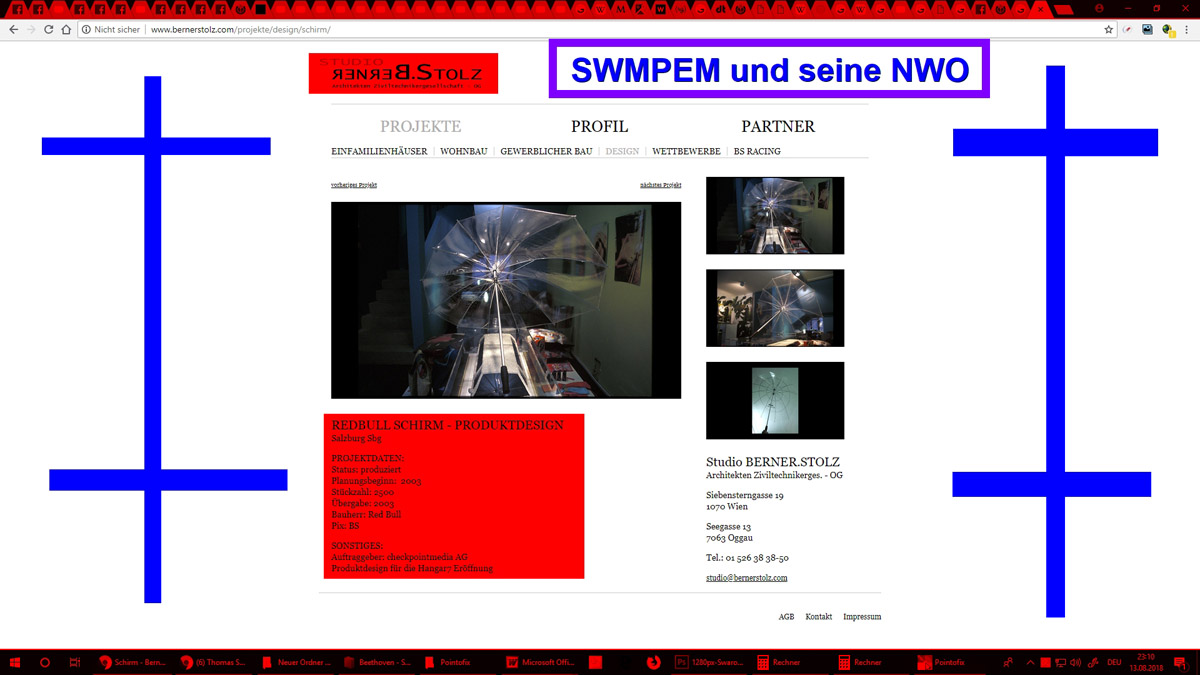Switch to 'Schirm - Bern...' taskbar window
Viewport: 1200px width, 675px height.
[x=133, y=662]
